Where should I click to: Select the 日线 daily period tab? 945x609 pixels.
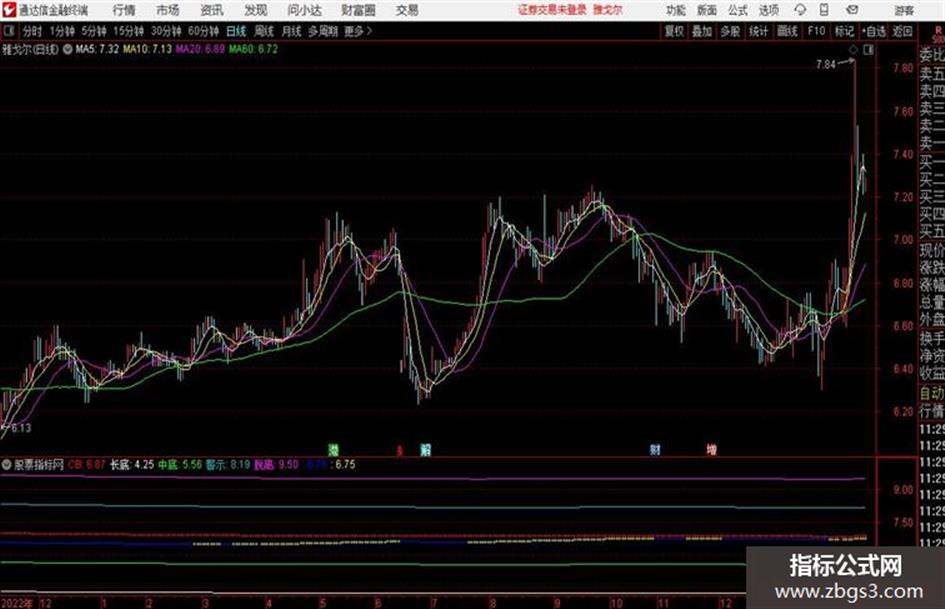236,31
